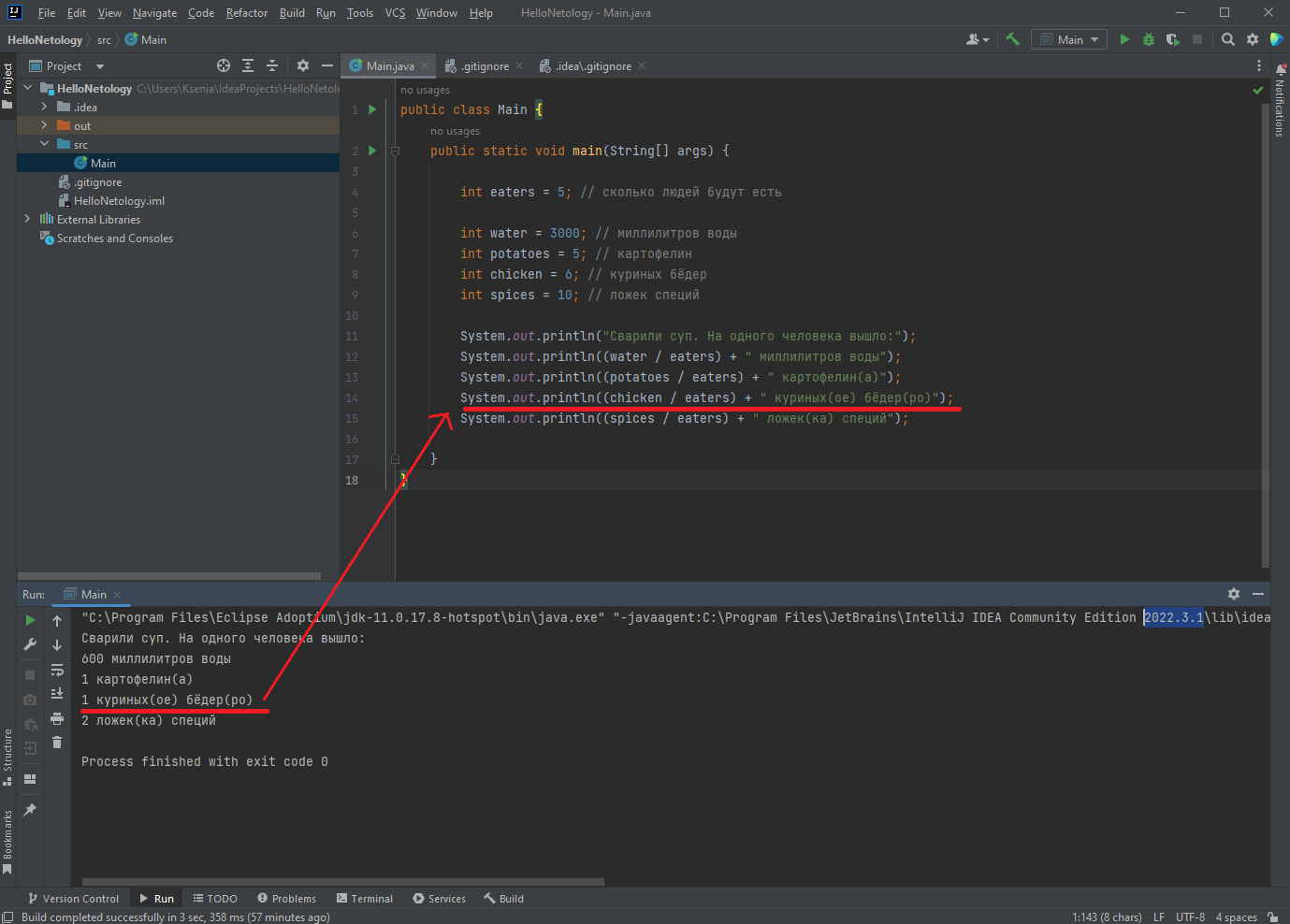Rerun the program from Run panel
This screenshot has height=924, width=1290.
pos(30,620)
